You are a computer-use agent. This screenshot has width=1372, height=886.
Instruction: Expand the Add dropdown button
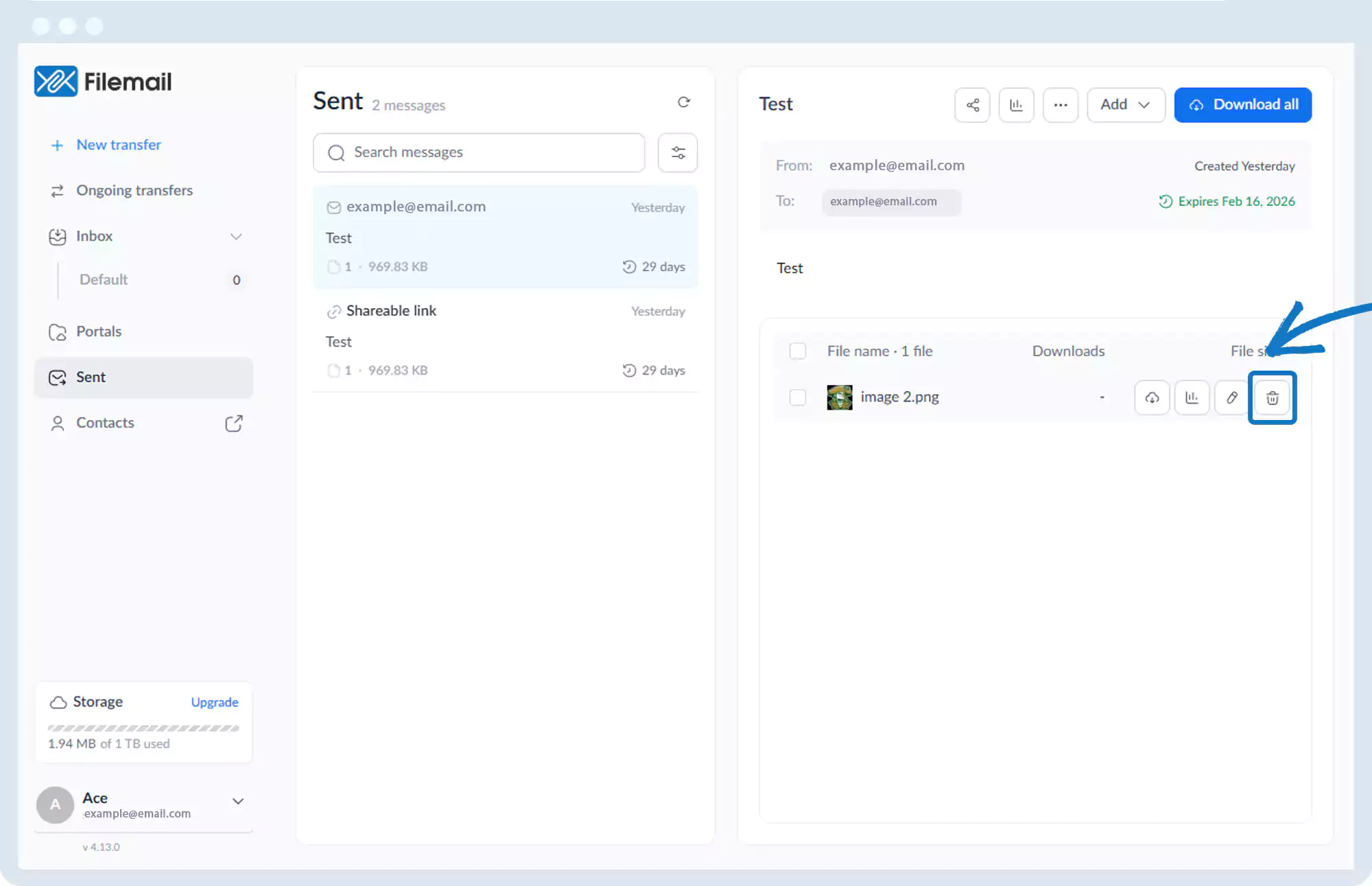1126,105
